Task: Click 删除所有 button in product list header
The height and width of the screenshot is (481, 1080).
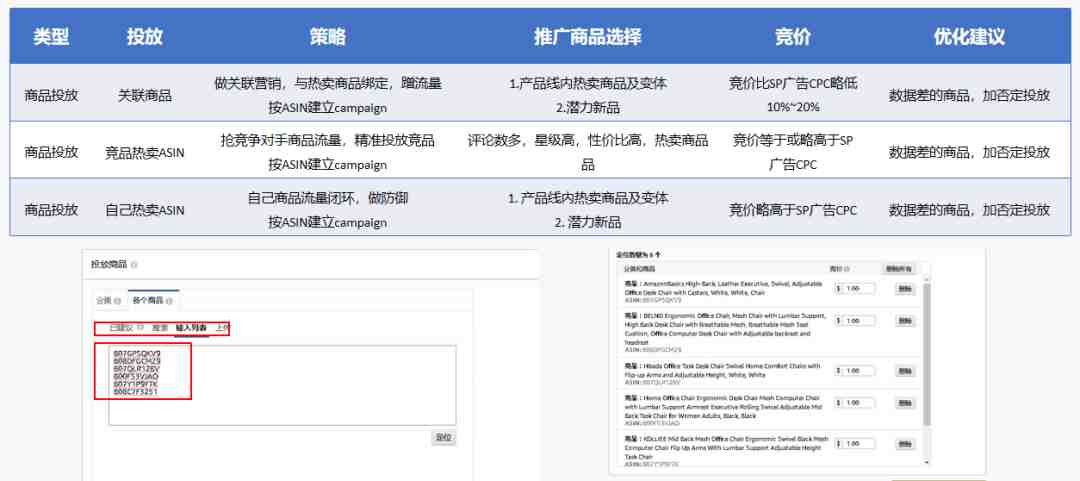Action: (x=900, y=269)
